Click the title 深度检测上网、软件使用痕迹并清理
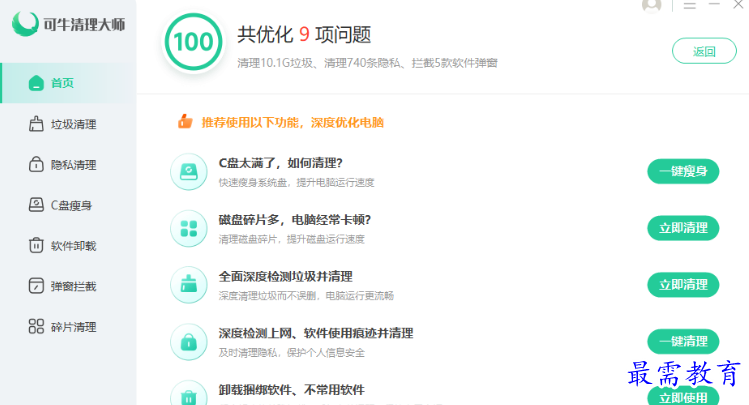This screenshot has height=405, width=749. (x=316, y=333)
